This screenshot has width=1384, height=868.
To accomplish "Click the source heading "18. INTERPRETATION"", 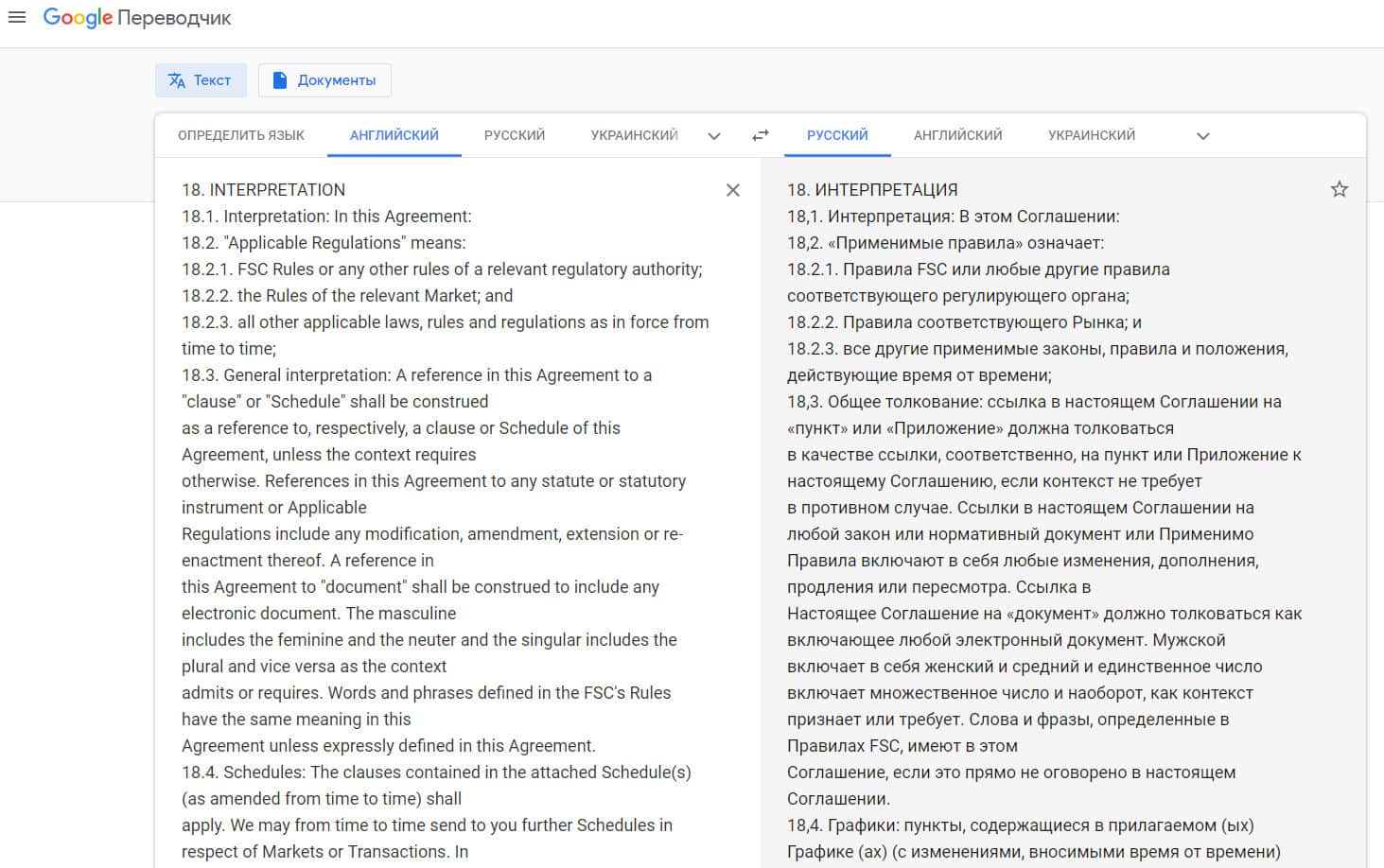I will [x=264, y=190].
